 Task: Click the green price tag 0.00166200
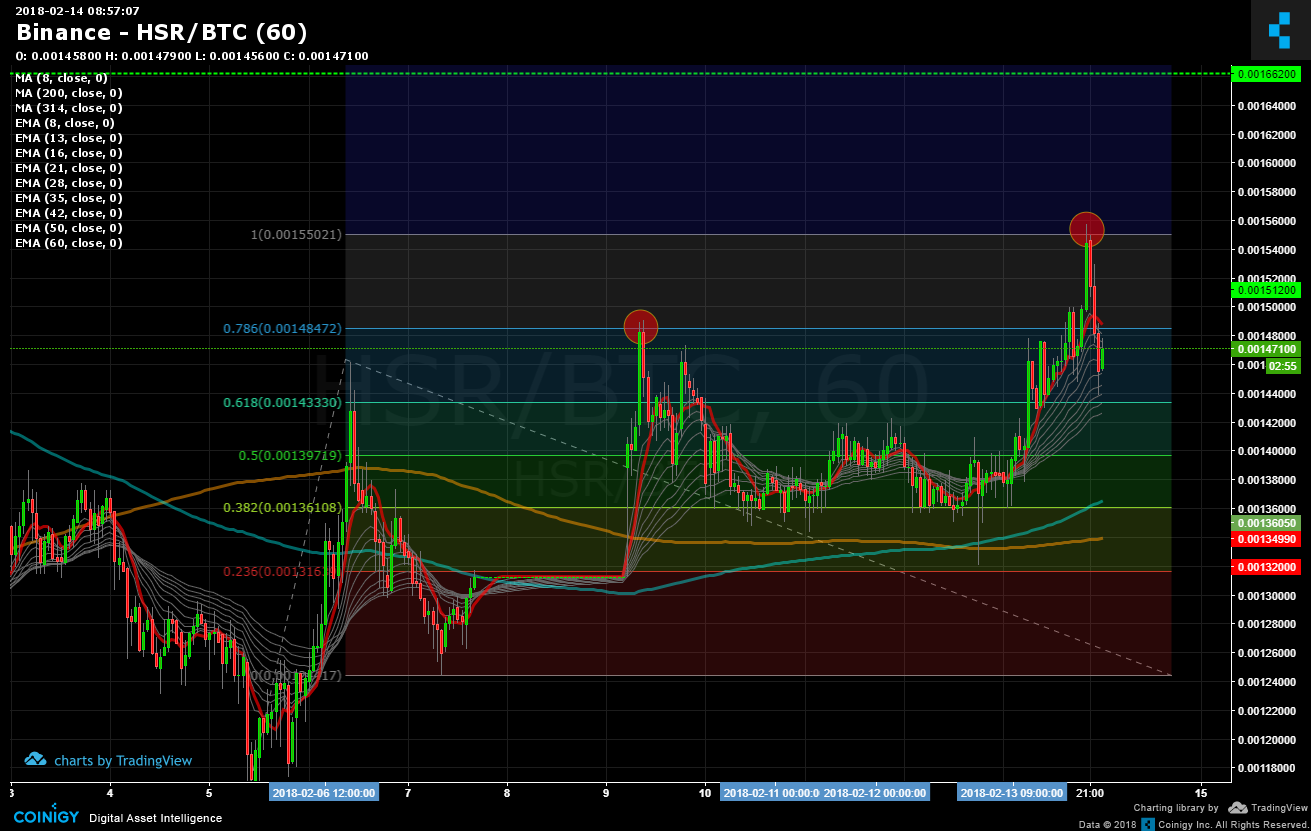click(1266, 74)
